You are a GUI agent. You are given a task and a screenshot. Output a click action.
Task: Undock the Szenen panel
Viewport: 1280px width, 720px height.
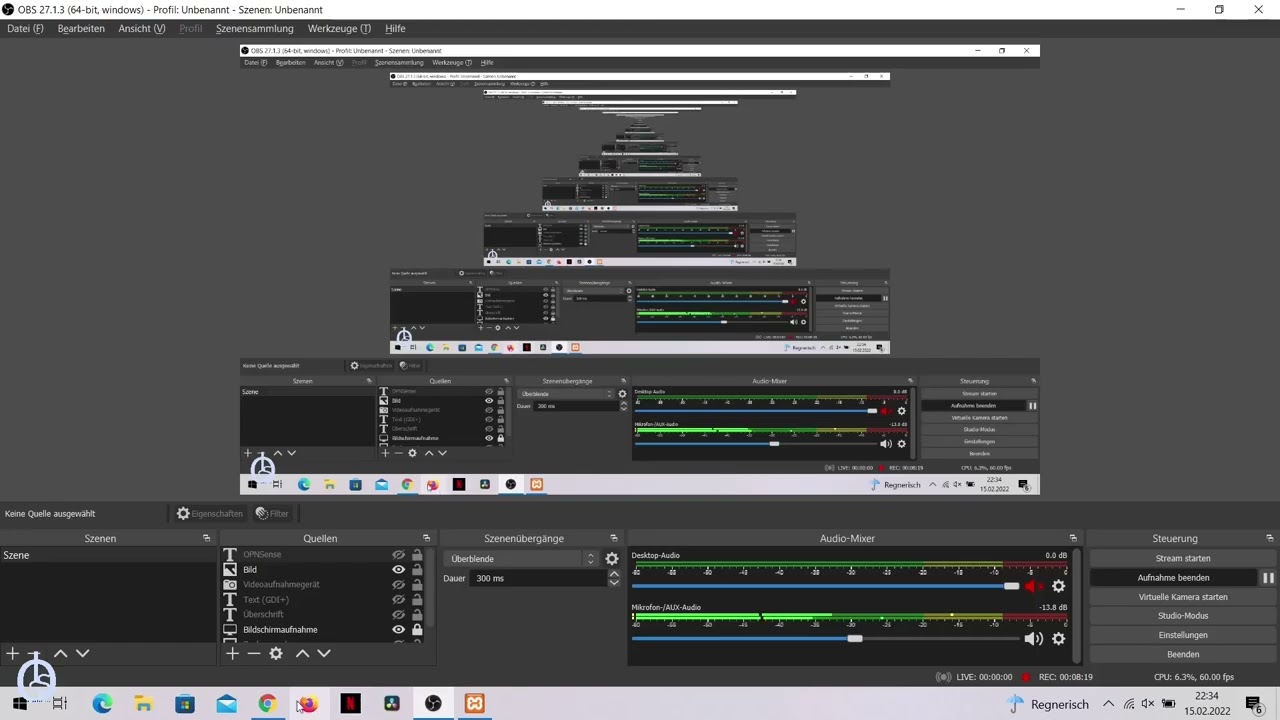207,538
